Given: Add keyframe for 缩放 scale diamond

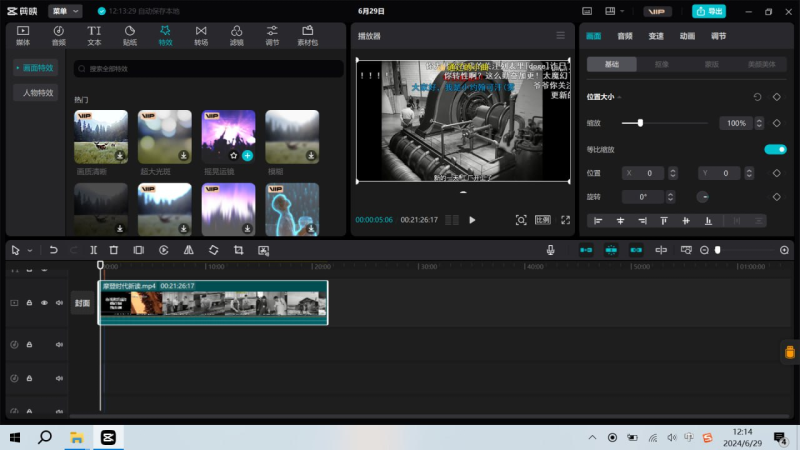Looking at the screenshot, I should (777, 123).
